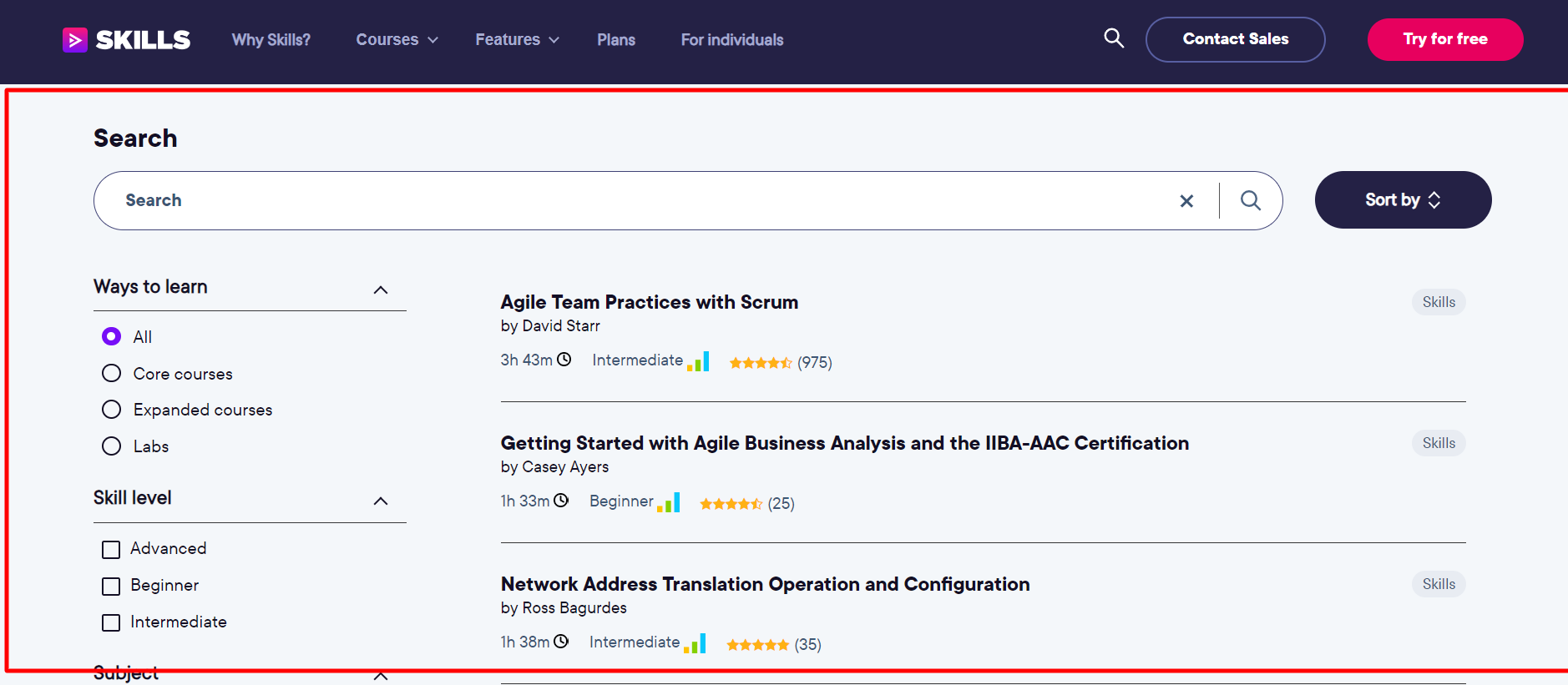Check the Intermediate skill level checkbox

pos(111,623)
